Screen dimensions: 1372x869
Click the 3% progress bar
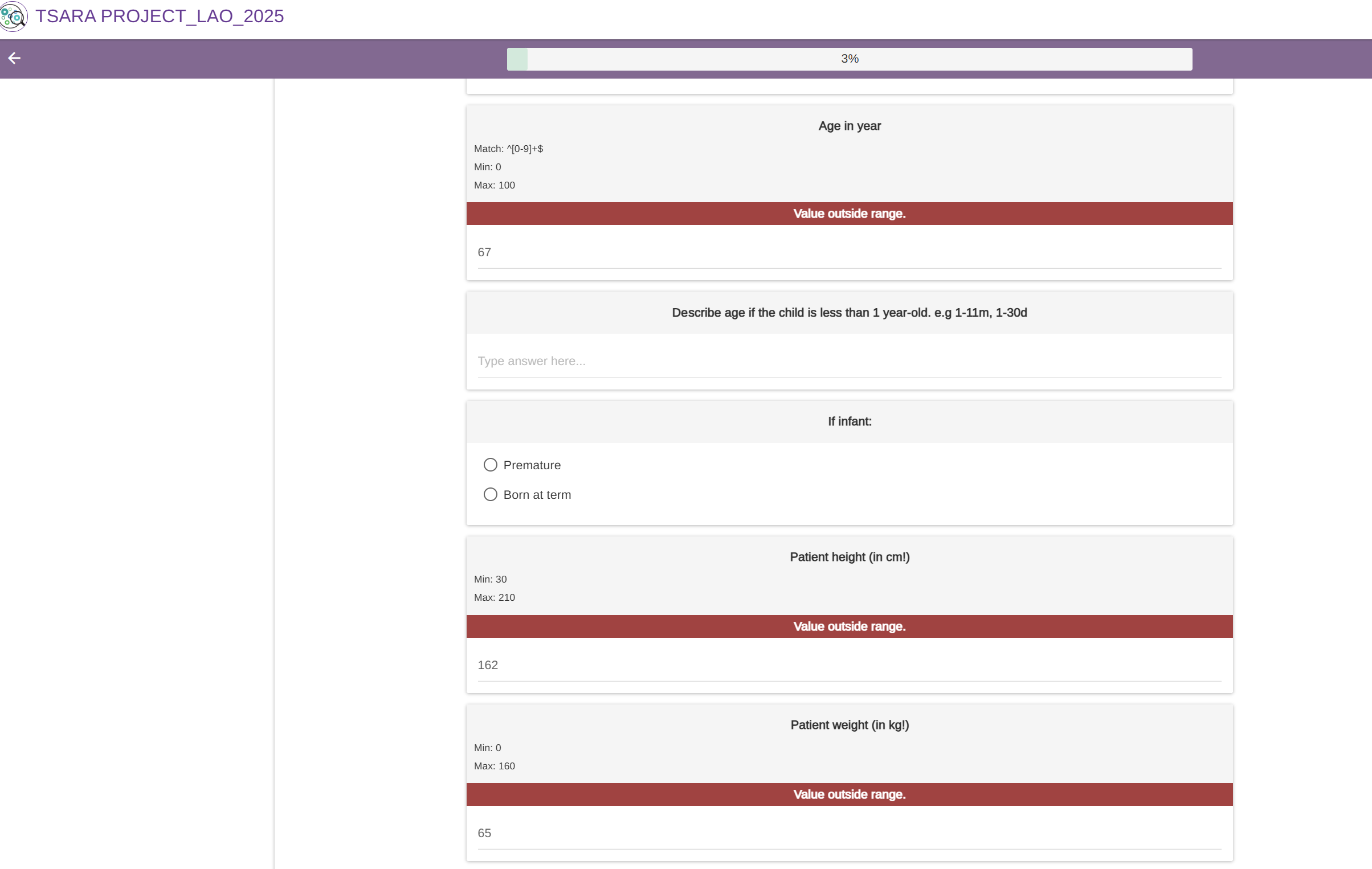point(849,59)
